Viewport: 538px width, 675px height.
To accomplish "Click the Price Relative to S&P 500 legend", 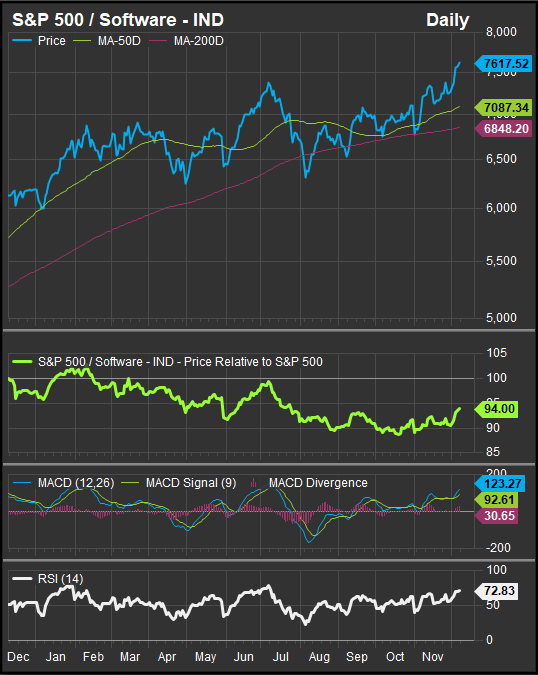I will (167, 362).
